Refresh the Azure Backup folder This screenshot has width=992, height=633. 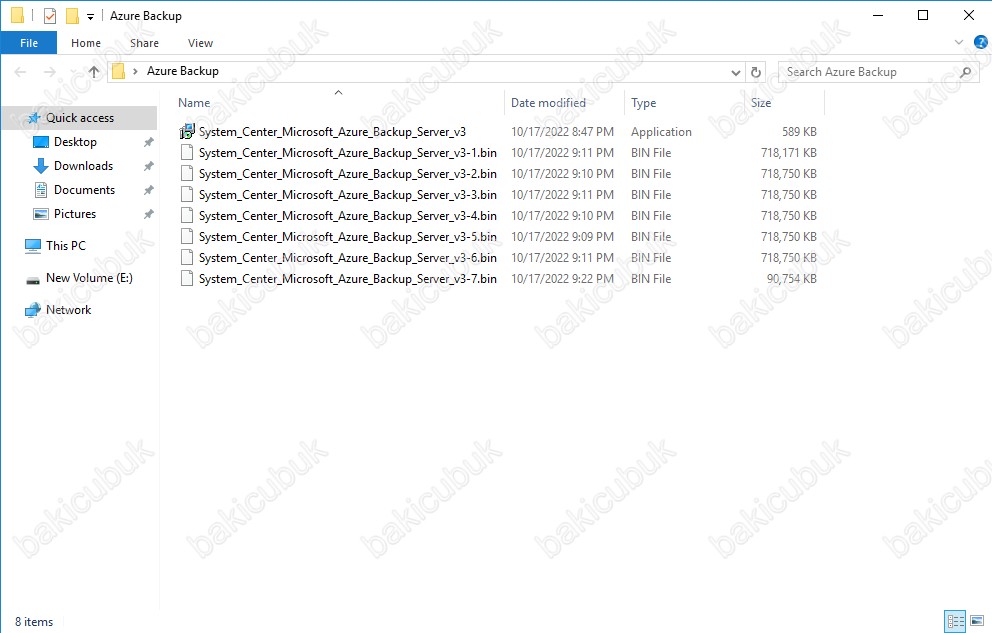(755, 73)
